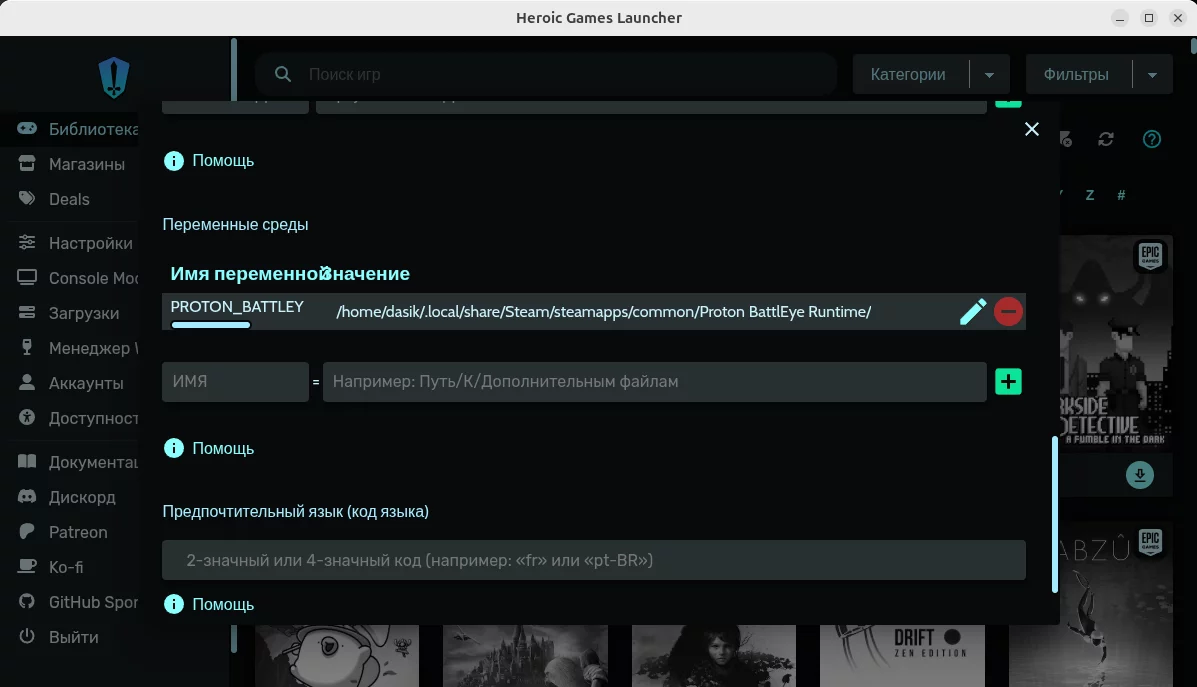Close the settings dialog with X
1197x687 pixels.
(1032, 129)
